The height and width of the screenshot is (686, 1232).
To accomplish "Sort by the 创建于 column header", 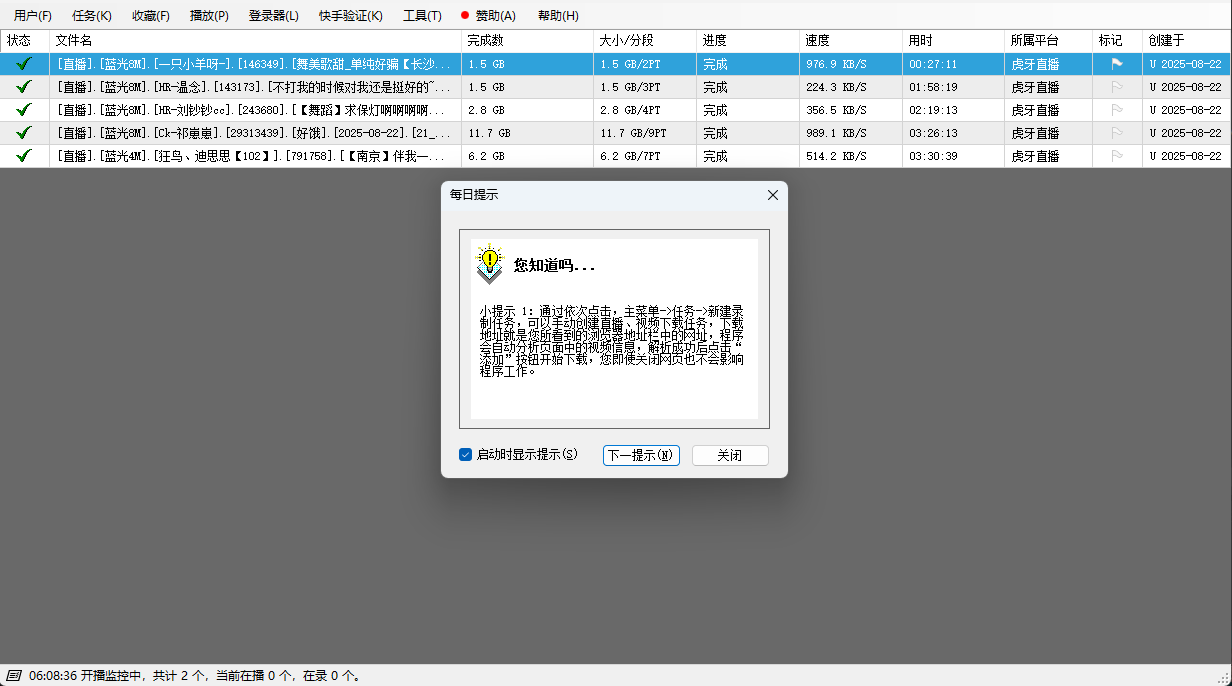I will 1166,41.
